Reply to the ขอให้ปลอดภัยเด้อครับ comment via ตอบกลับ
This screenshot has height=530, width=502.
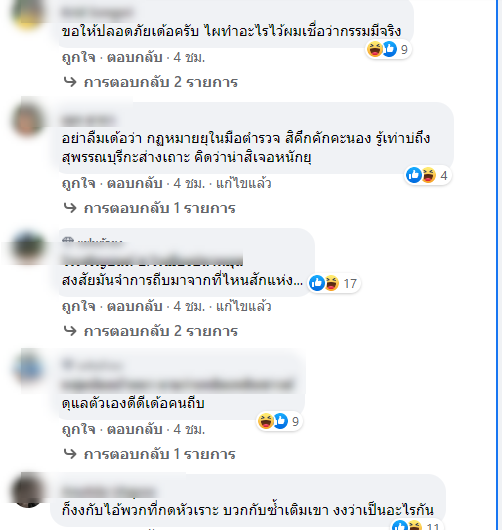135,57
